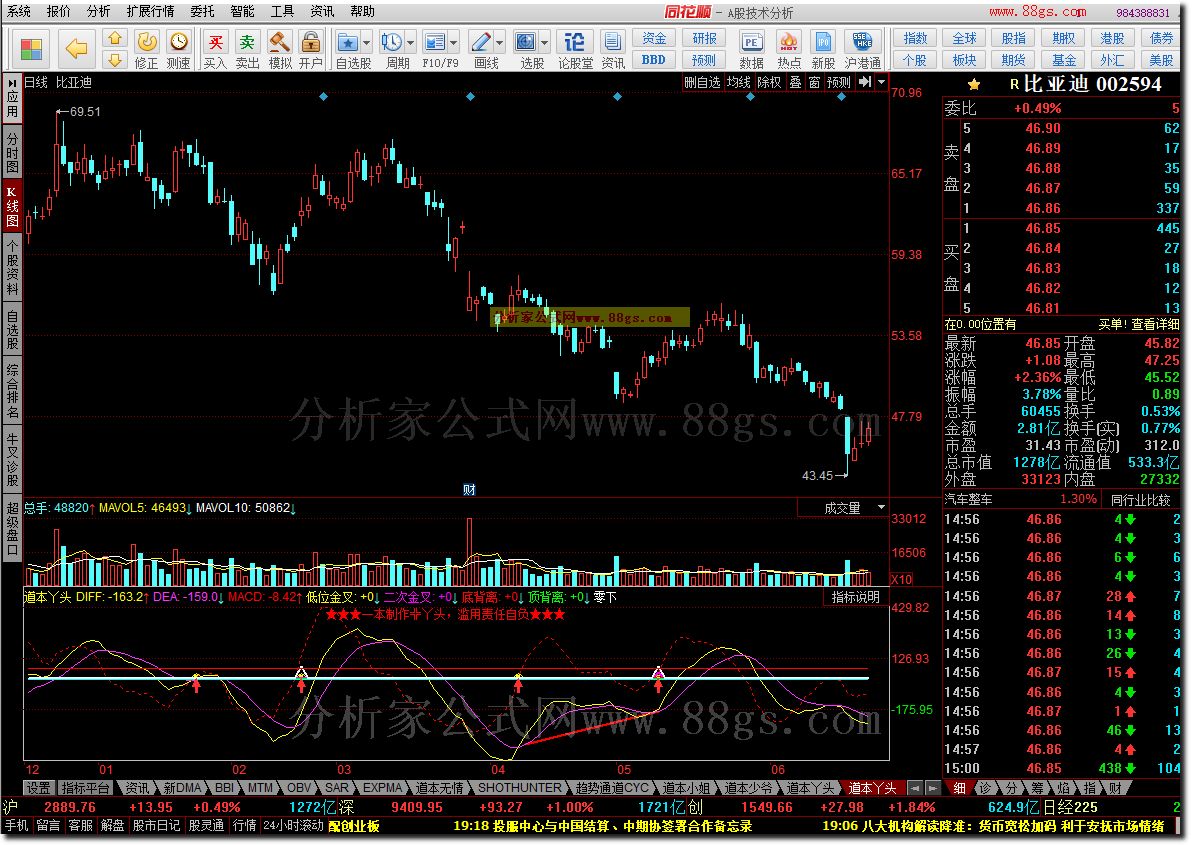Click the 新股 IPO icon
Image resolution: width=1192 pixels, height=845 pixels.
pos(823,42)
